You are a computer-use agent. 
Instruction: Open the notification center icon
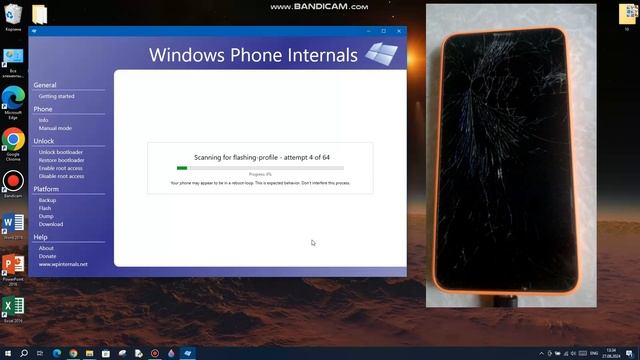point(629,353)
